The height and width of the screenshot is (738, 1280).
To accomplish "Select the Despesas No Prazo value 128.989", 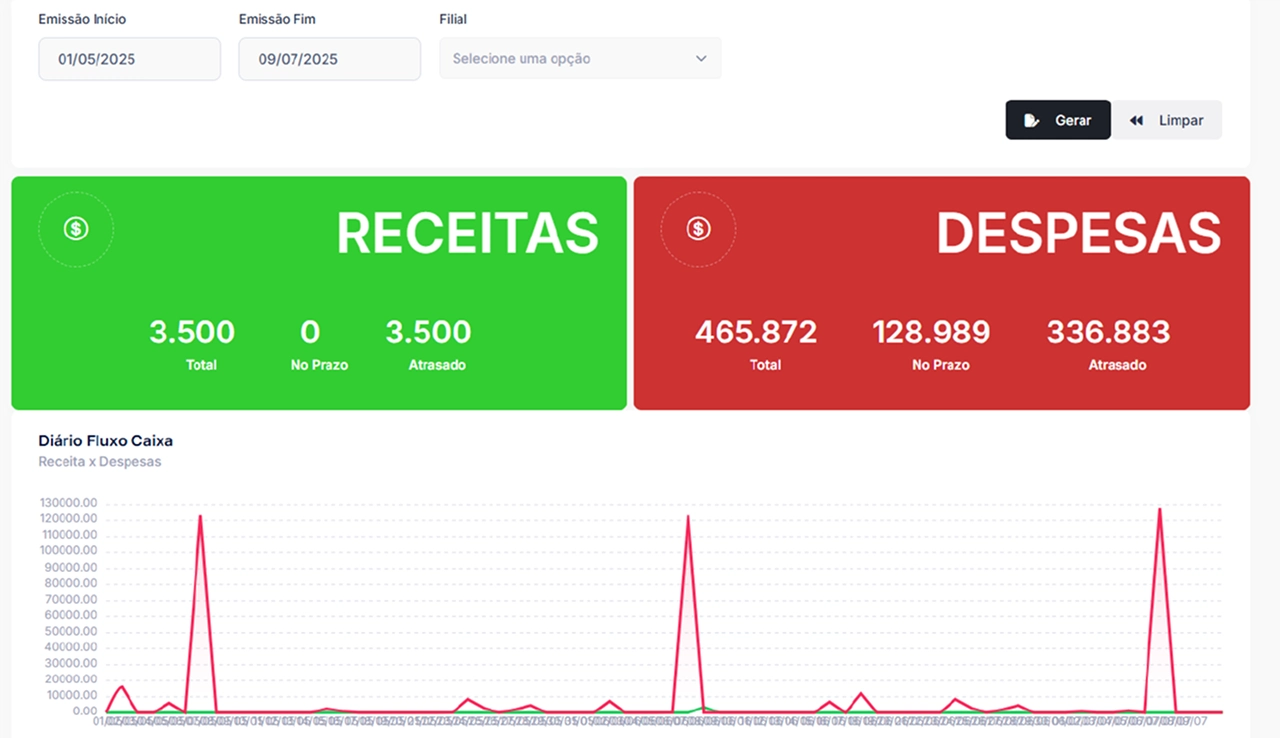I will (x=931, y=332).
